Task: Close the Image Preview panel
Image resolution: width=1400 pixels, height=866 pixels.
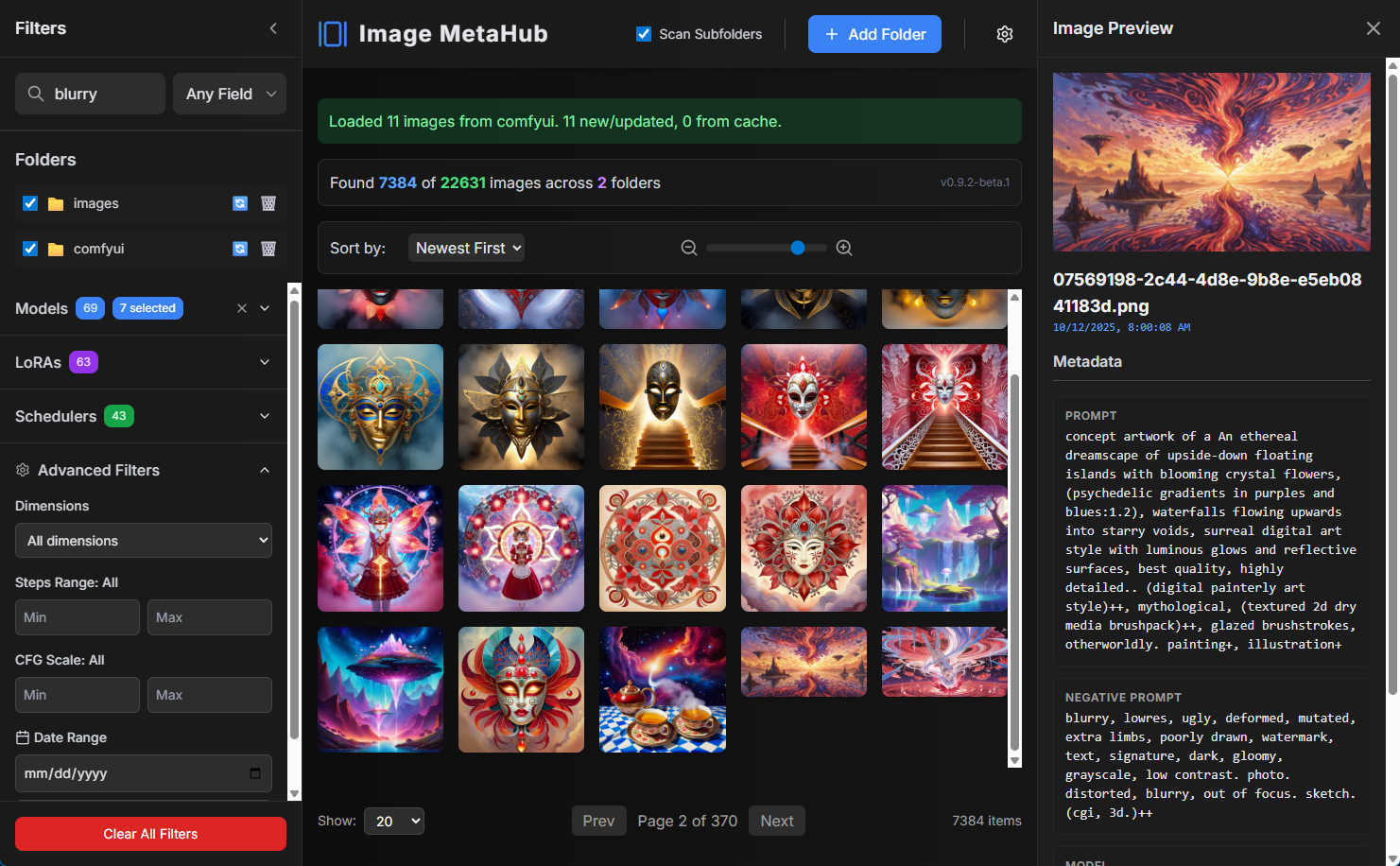Action: tap(1374, 28)
